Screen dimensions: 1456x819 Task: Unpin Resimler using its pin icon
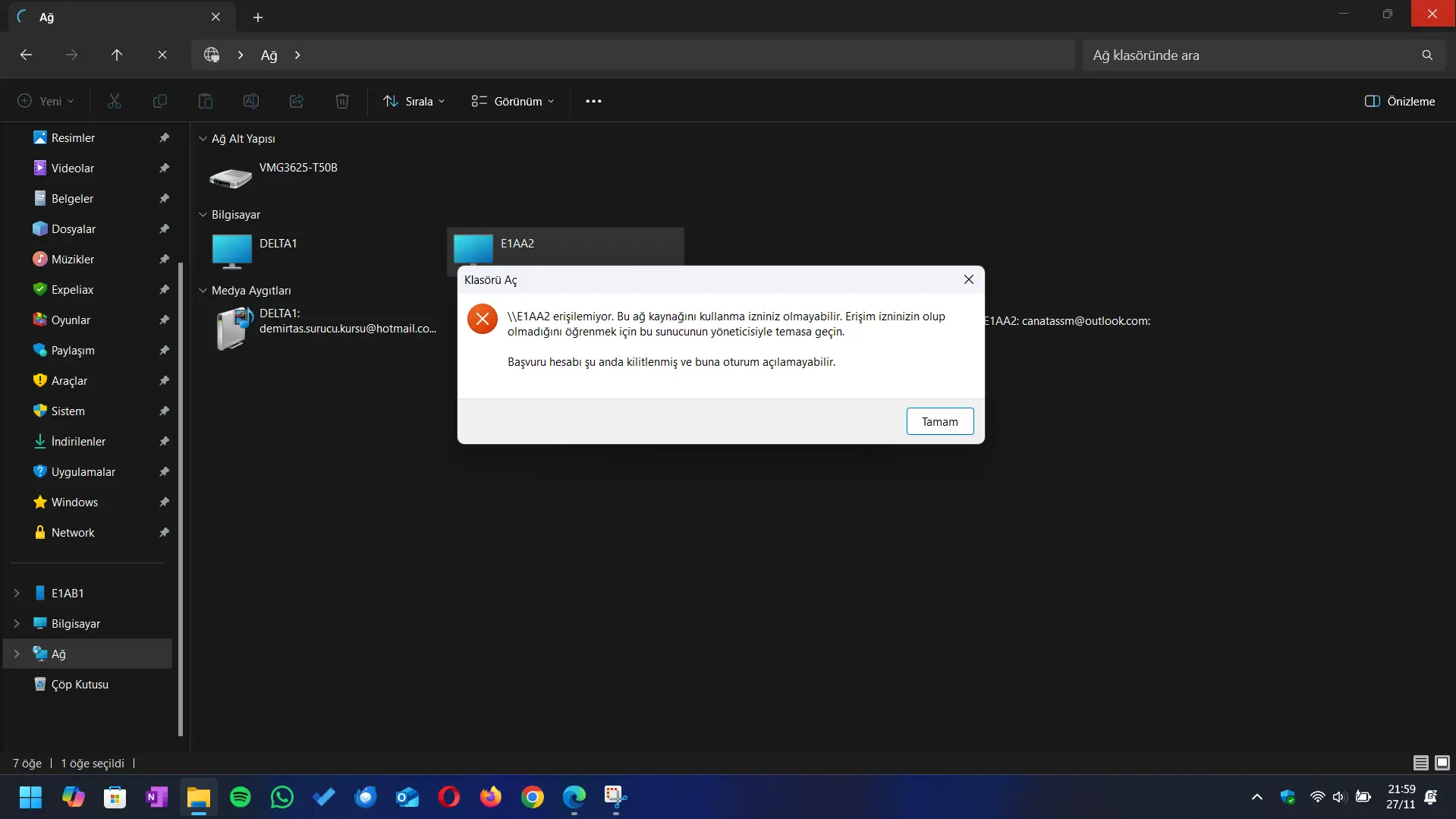coord(164,137)
